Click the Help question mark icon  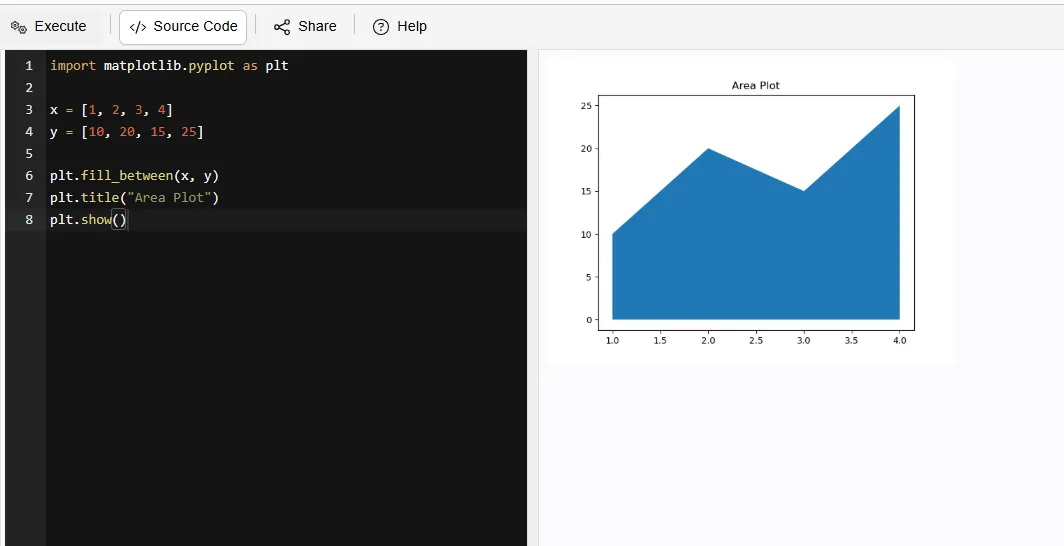click(381, 26)
